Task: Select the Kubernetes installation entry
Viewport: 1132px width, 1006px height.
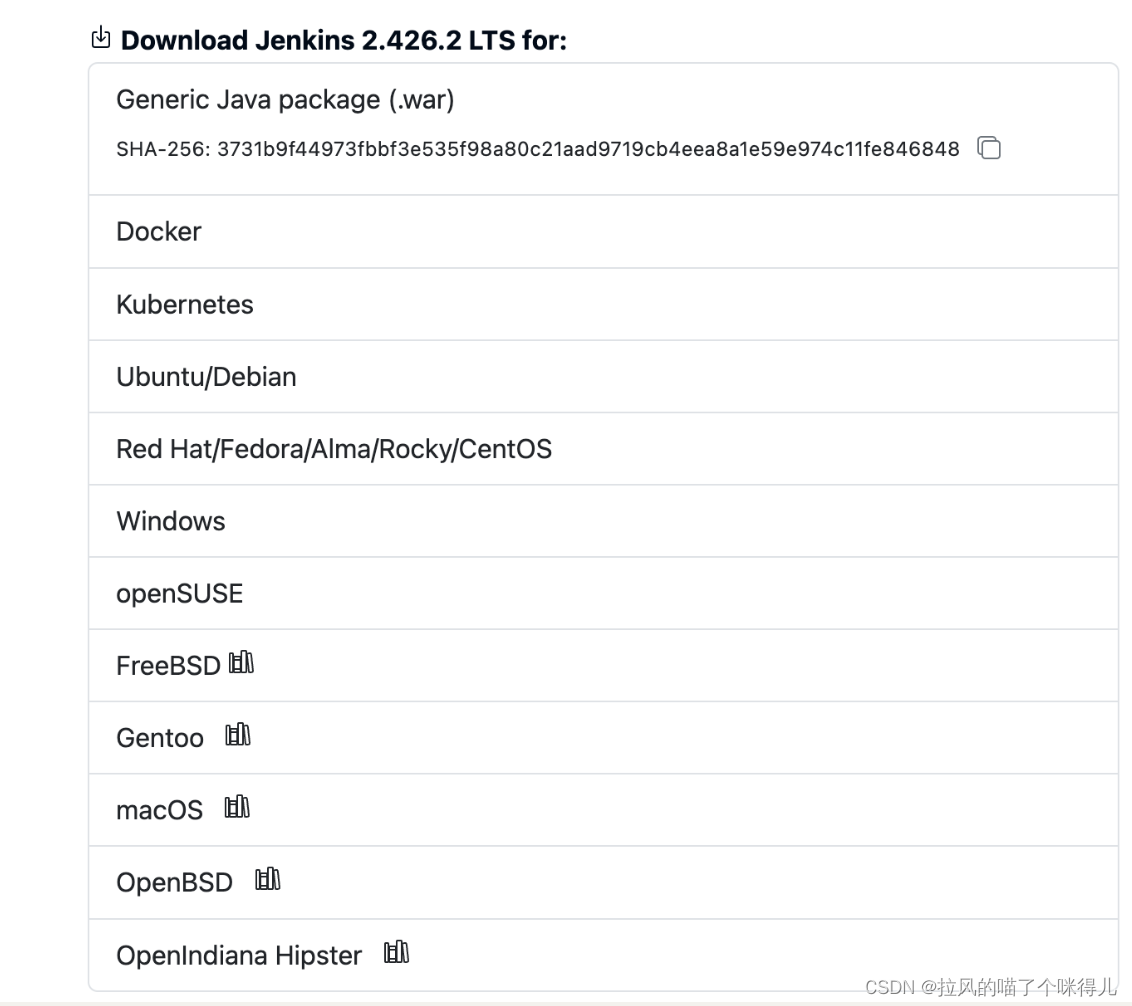Action: pos(185,304)
